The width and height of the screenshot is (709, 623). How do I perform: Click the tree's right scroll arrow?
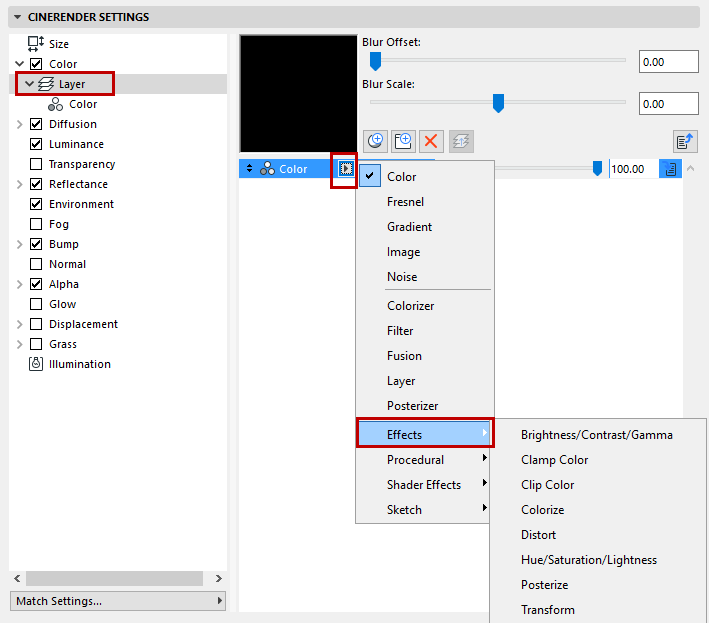[218, 578]
